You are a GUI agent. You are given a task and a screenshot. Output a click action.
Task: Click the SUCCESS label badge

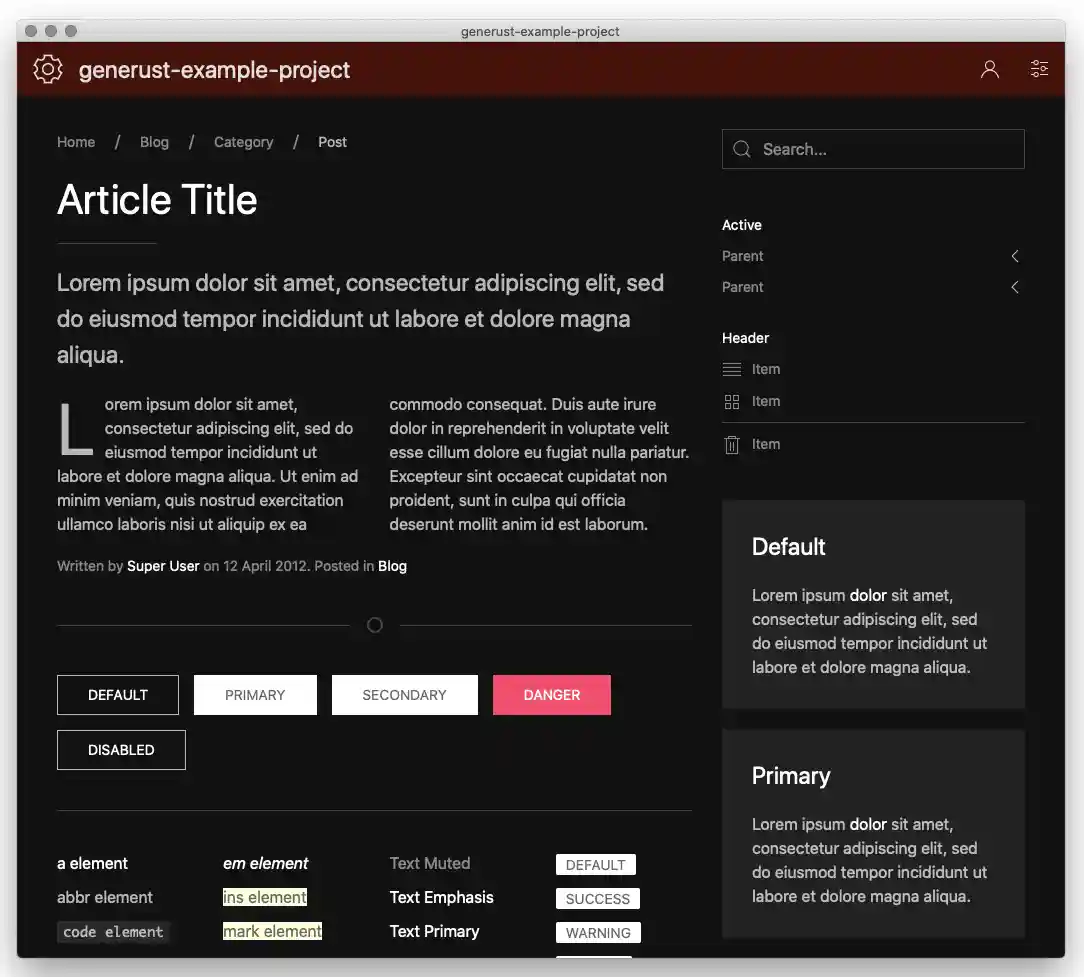pyautogui.click(x=597, y=899)
